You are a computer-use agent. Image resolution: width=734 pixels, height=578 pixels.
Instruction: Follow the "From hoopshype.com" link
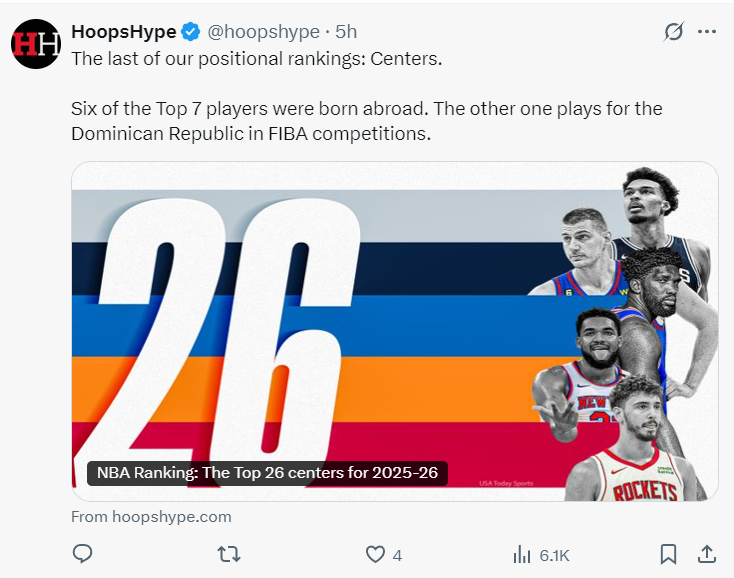click(151, 517)
